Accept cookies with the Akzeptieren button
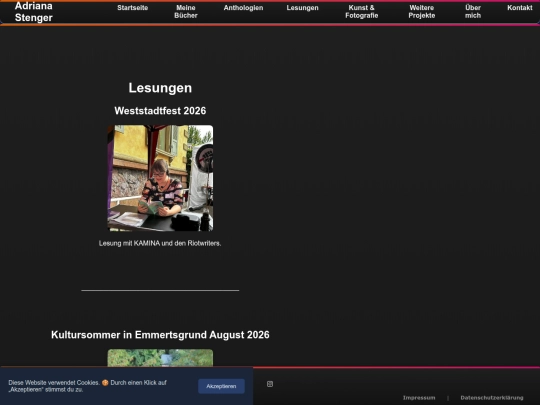 pyautogui.click(x=221, y=386)
